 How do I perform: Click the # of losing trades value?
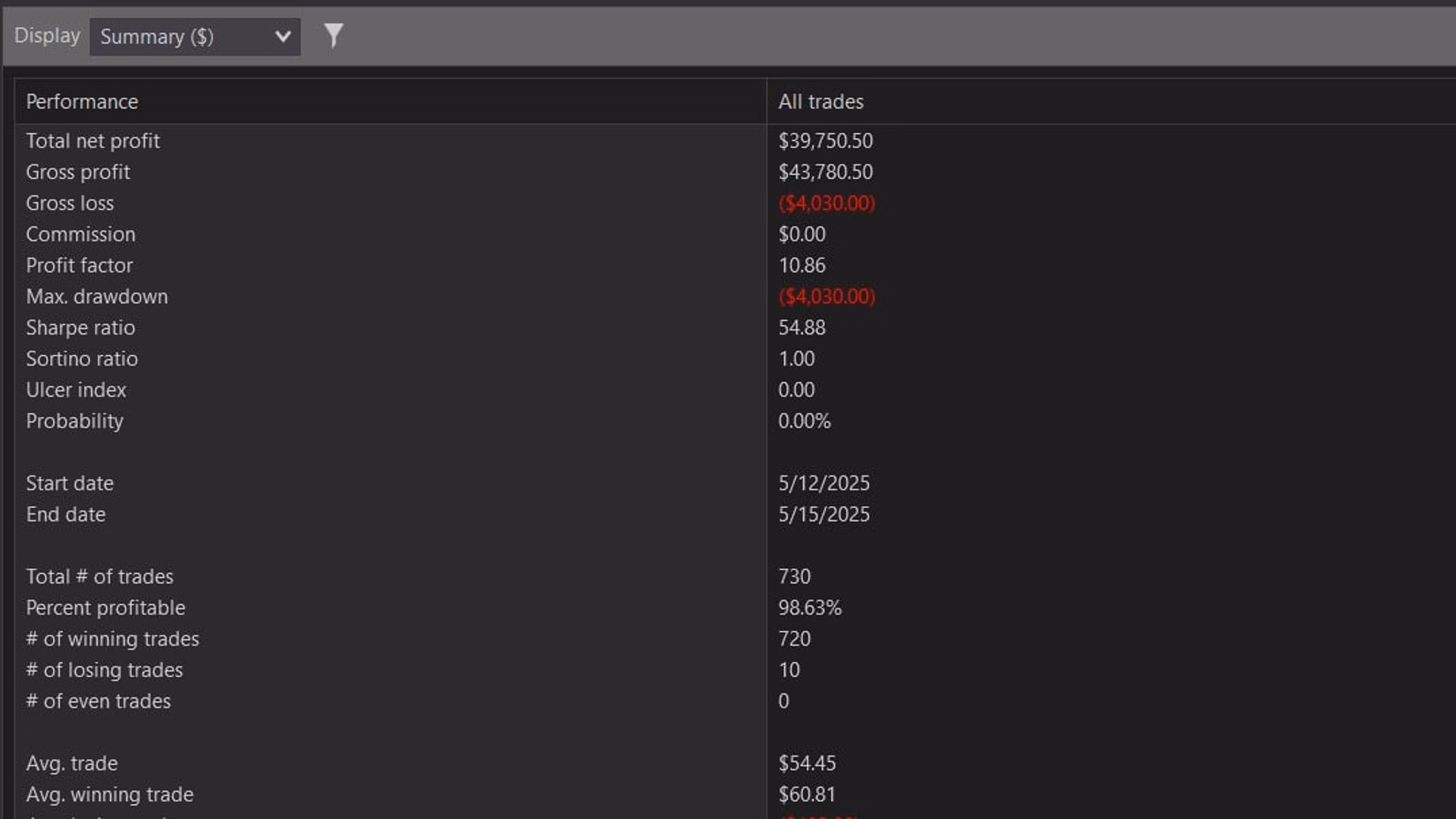click(789, 670)
